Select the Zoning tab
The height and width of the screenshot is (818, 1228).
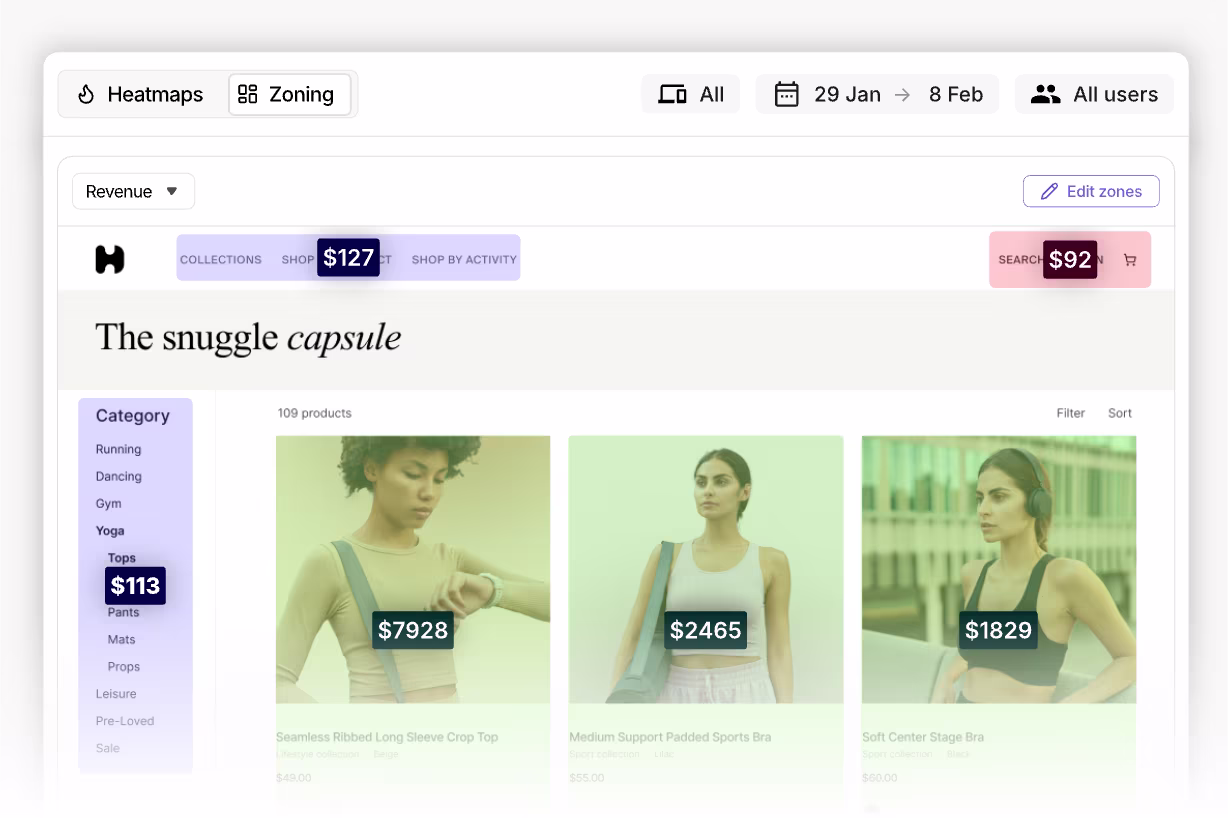[290, 94]
